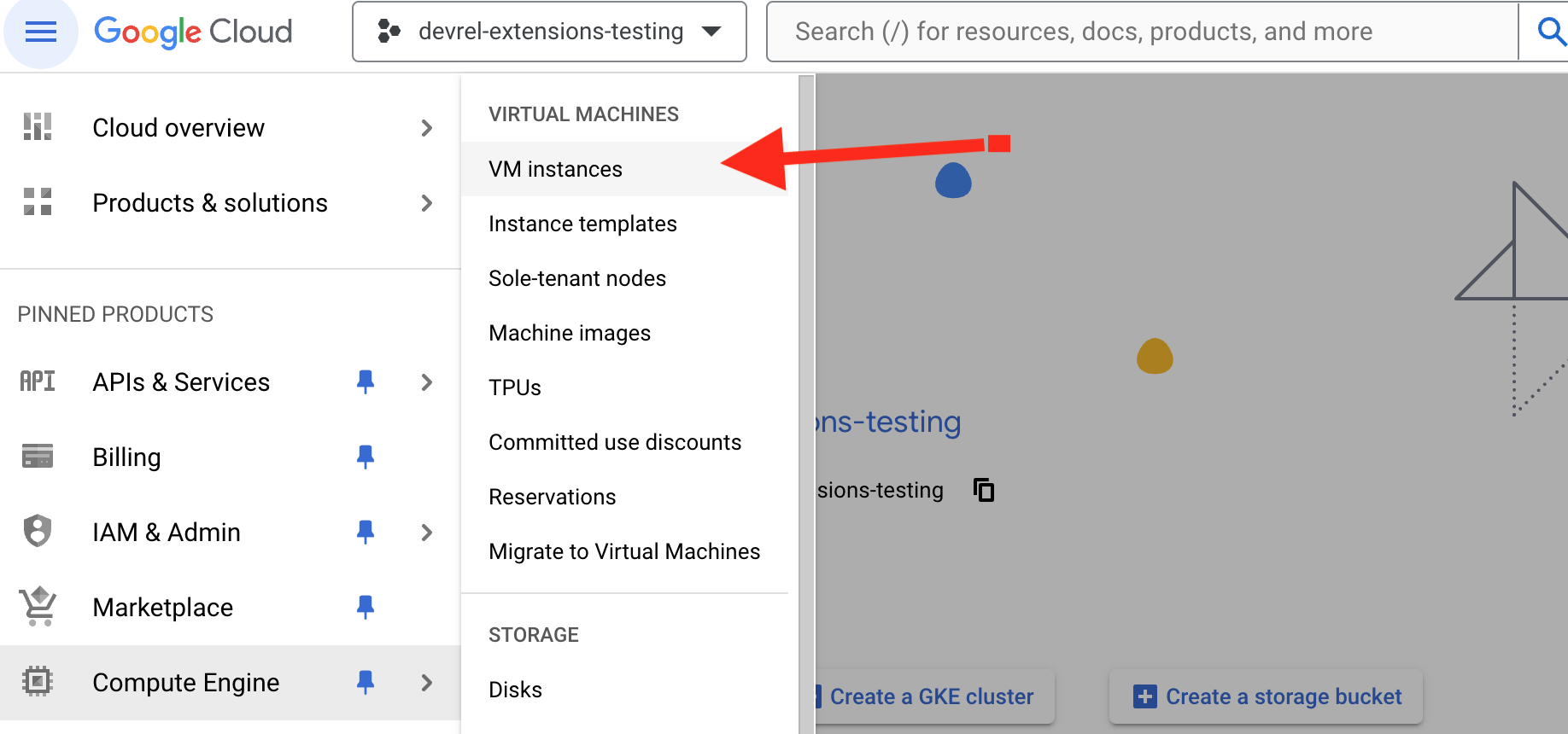Click the Cloud overview dashboard icon
Viewport: 1568px width, 734px height.
(x=38, y=127)
